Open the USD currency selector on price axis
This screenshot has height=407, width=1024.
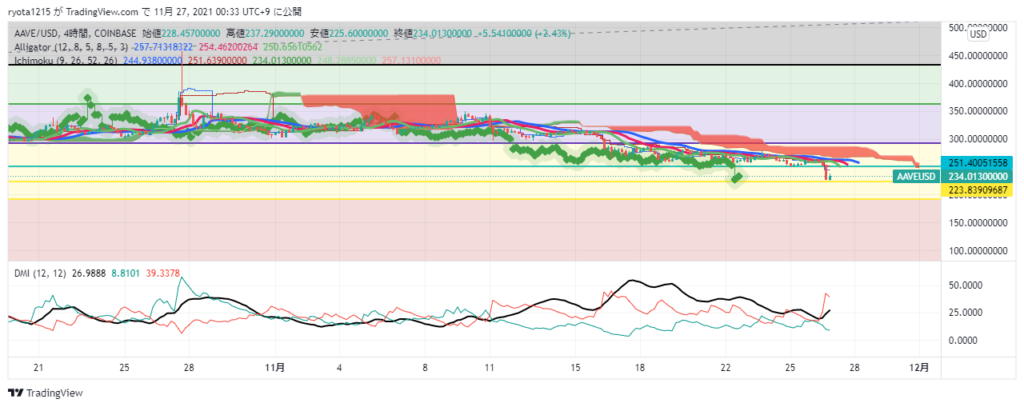(x=979, y=35)
